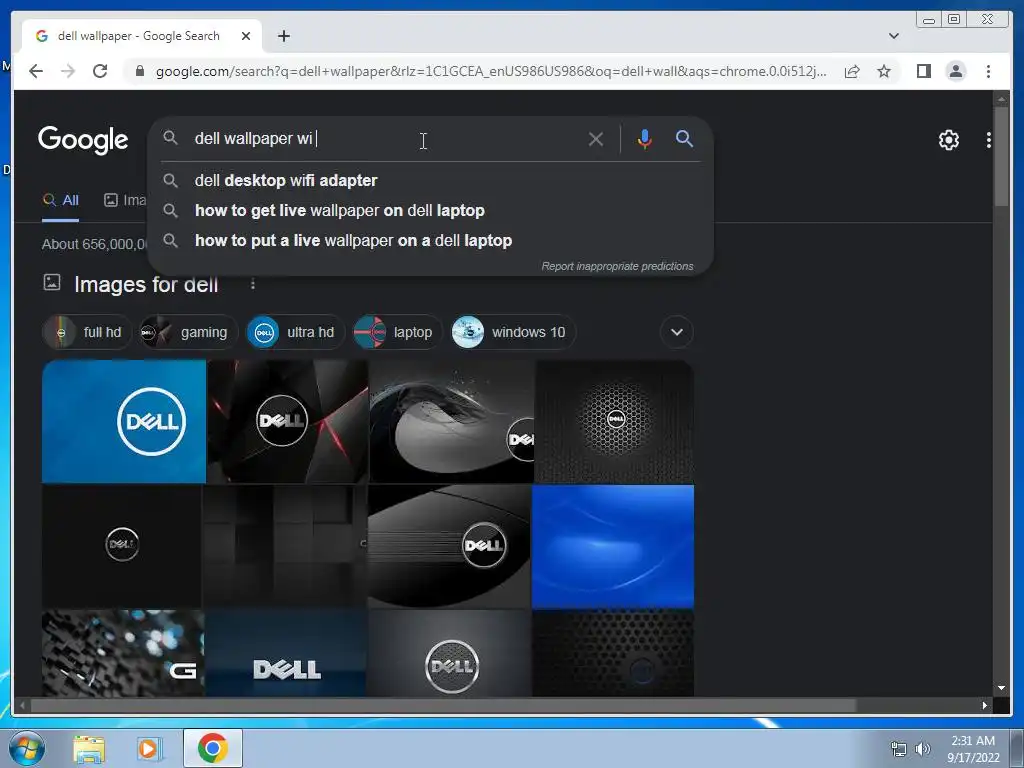
Task: Open the Chrome three-dot menu
Action: (988, 71)
